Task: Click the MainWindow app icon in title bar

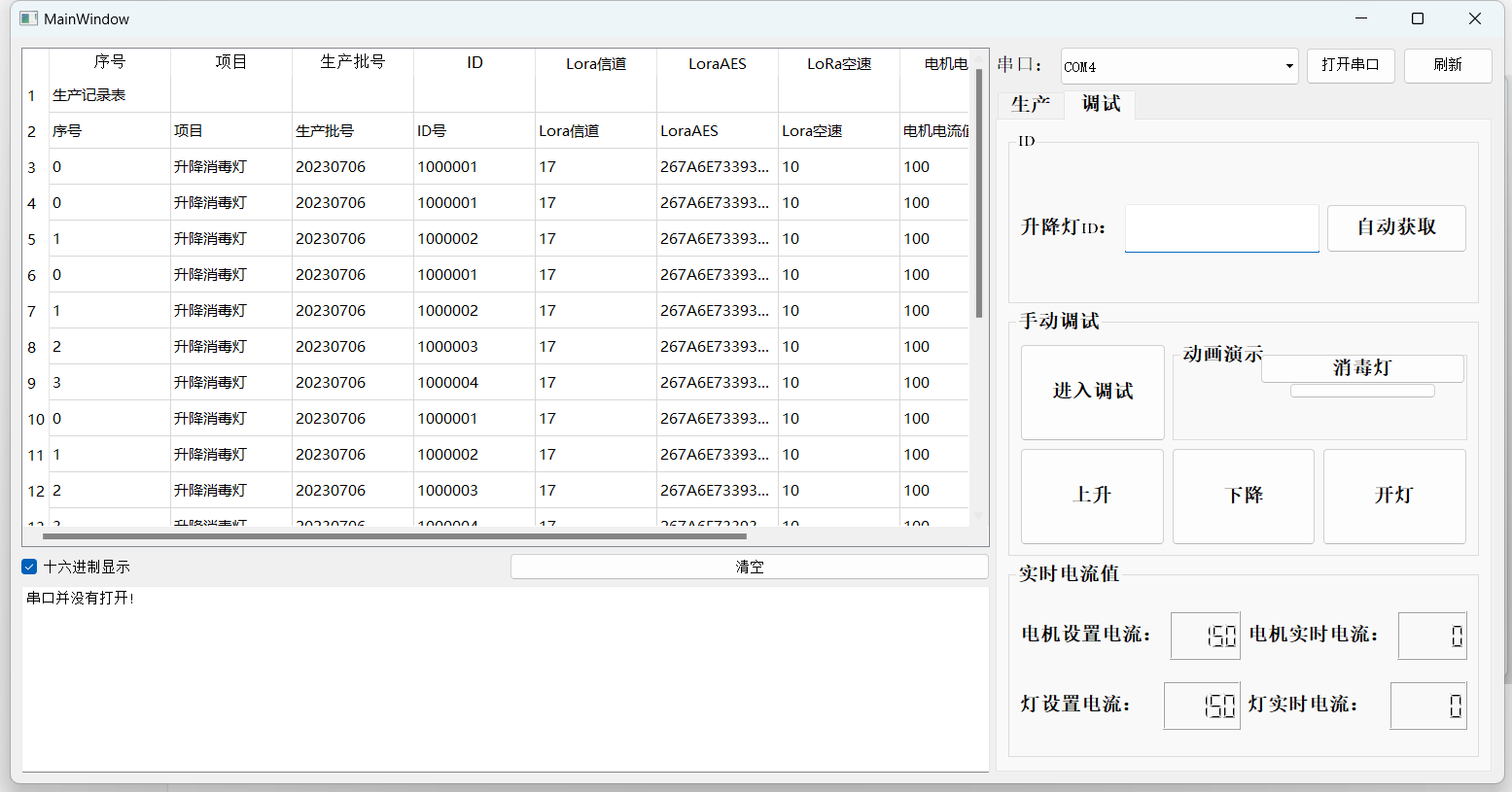Action: pyautogui.click(x=28, y=19)
